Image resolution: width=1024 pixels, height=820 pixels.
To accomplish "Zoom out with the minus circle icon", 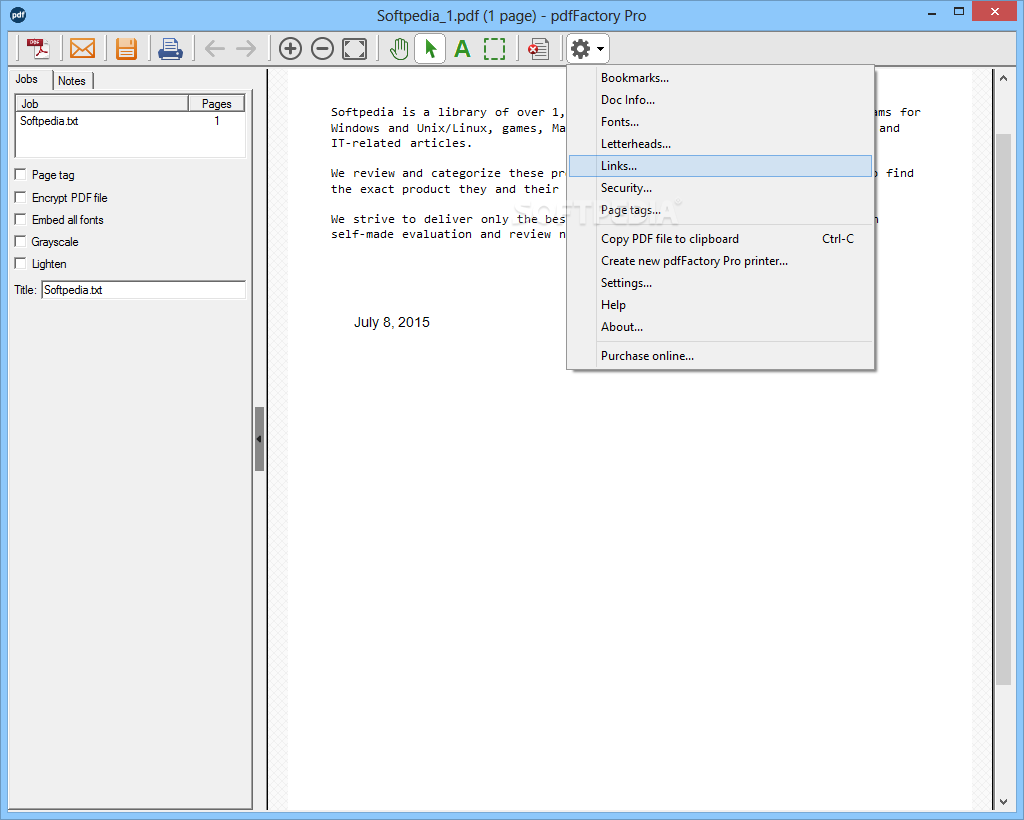I will (322, 48).
